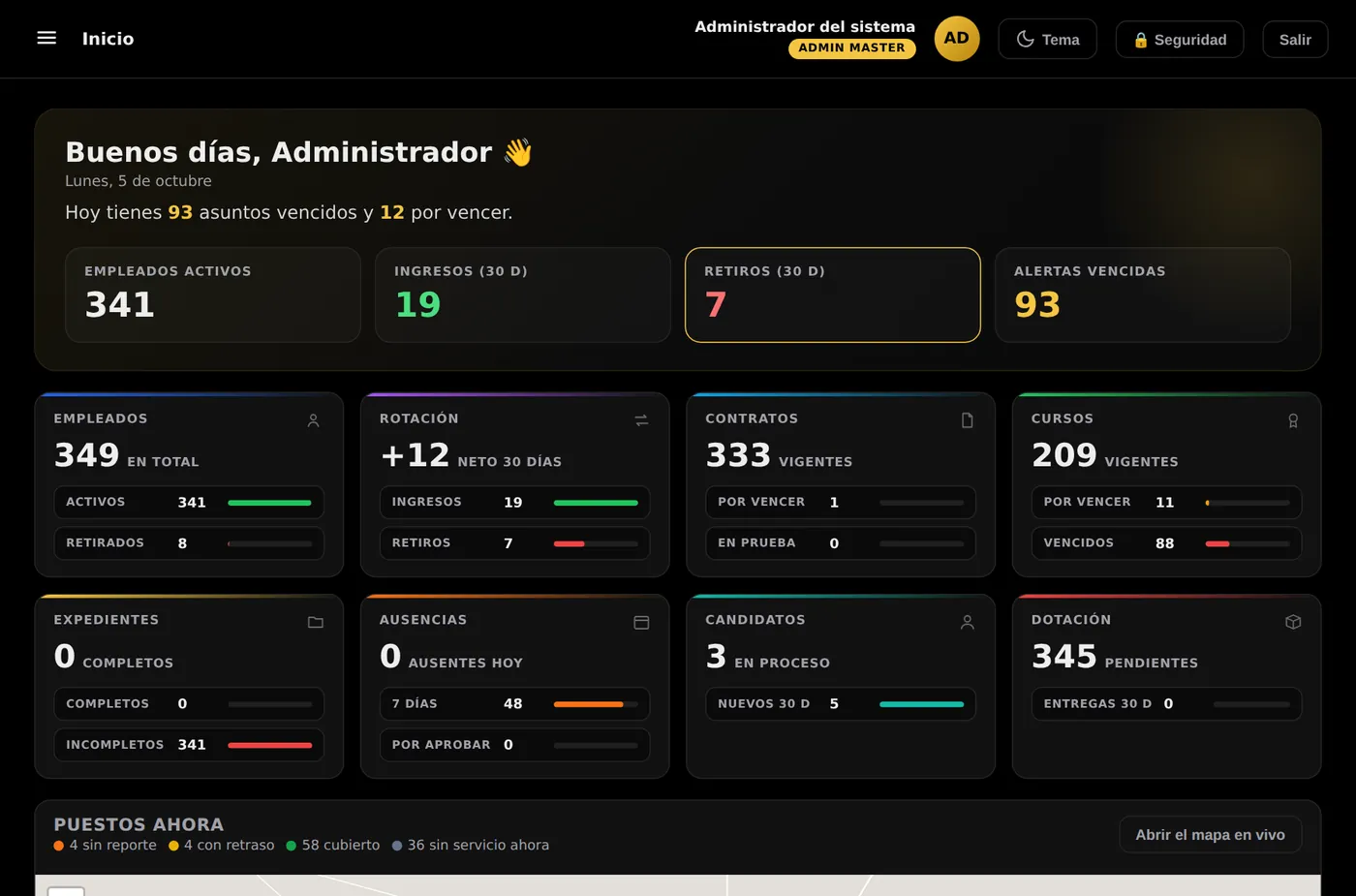Viewport: 1356px width, 896px height.
Task: Click Retiros 7 row in Rotación
Action: (x=514, y=542)
